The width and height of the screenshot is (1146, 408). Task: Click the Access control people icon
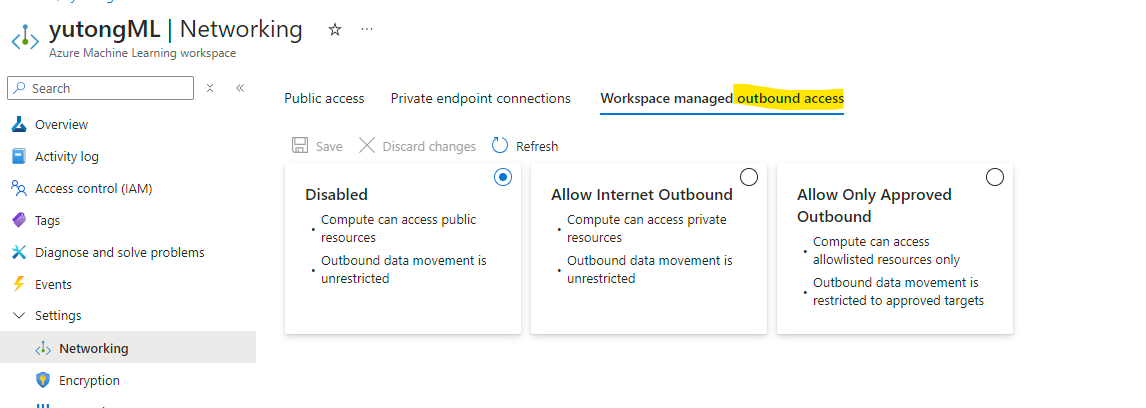20,189
